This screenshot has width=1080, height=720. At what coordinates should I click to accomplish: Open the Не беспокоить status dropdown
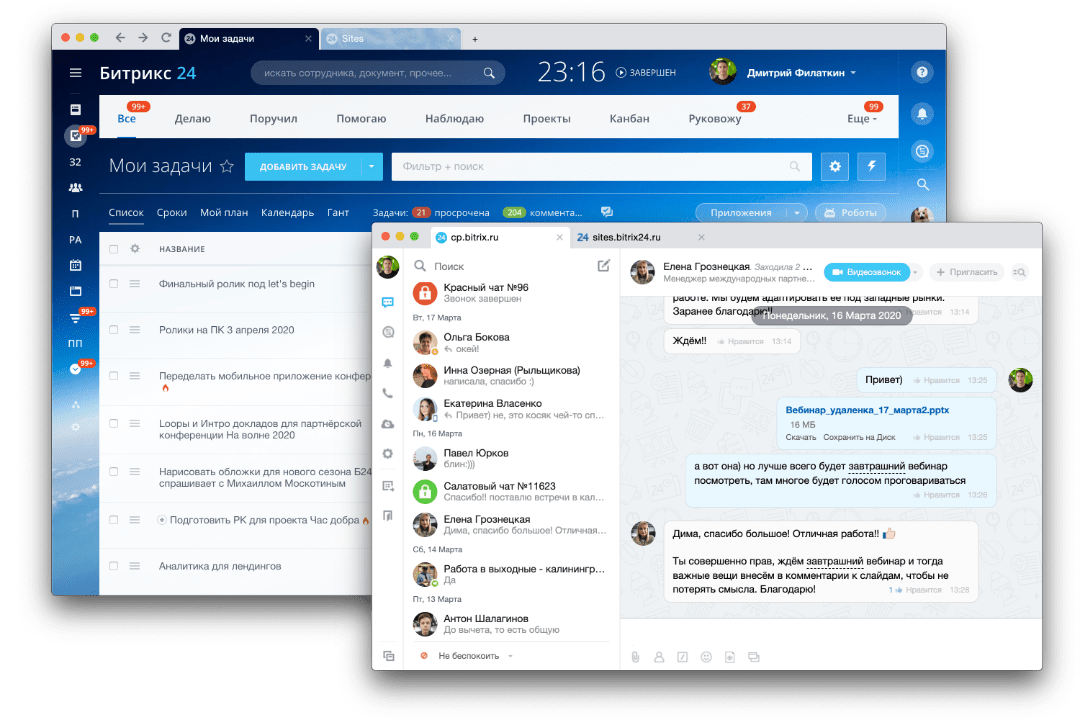point(468,656)
